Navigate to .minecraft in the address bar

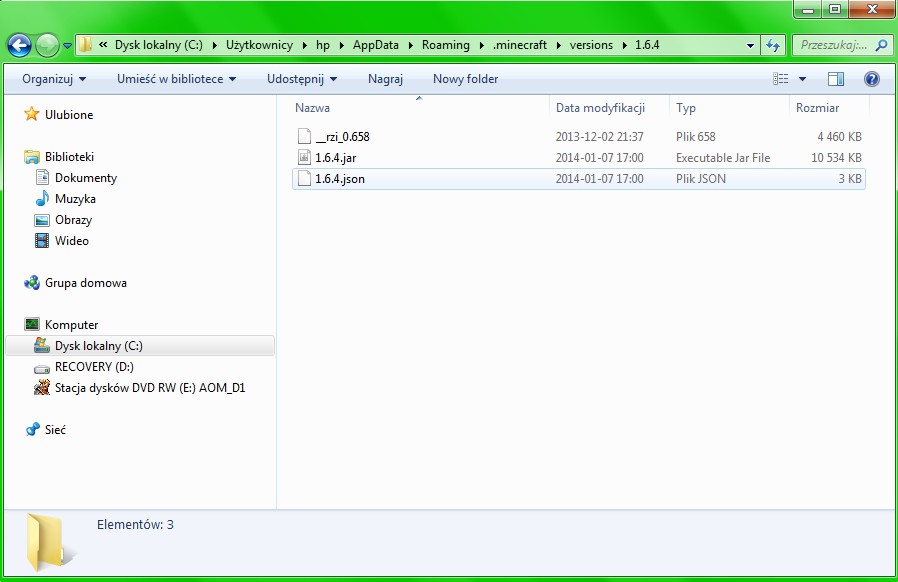coord(520,45)
